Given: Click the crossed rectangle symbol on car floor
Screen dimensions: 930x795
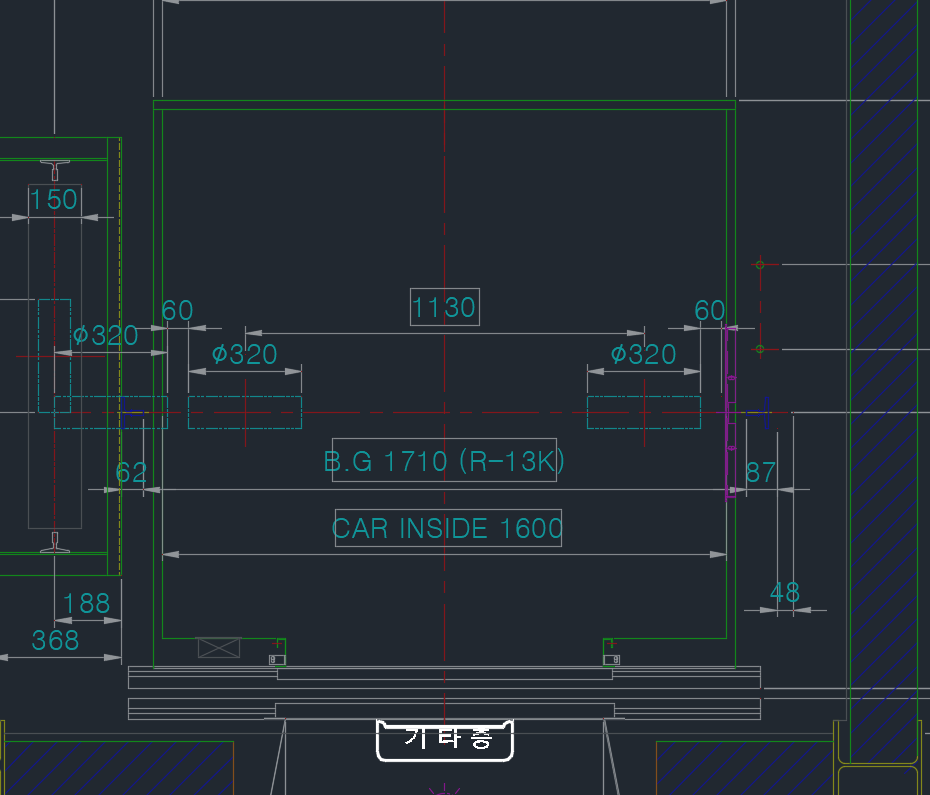Looking at the screenshot, I should 219,648.
